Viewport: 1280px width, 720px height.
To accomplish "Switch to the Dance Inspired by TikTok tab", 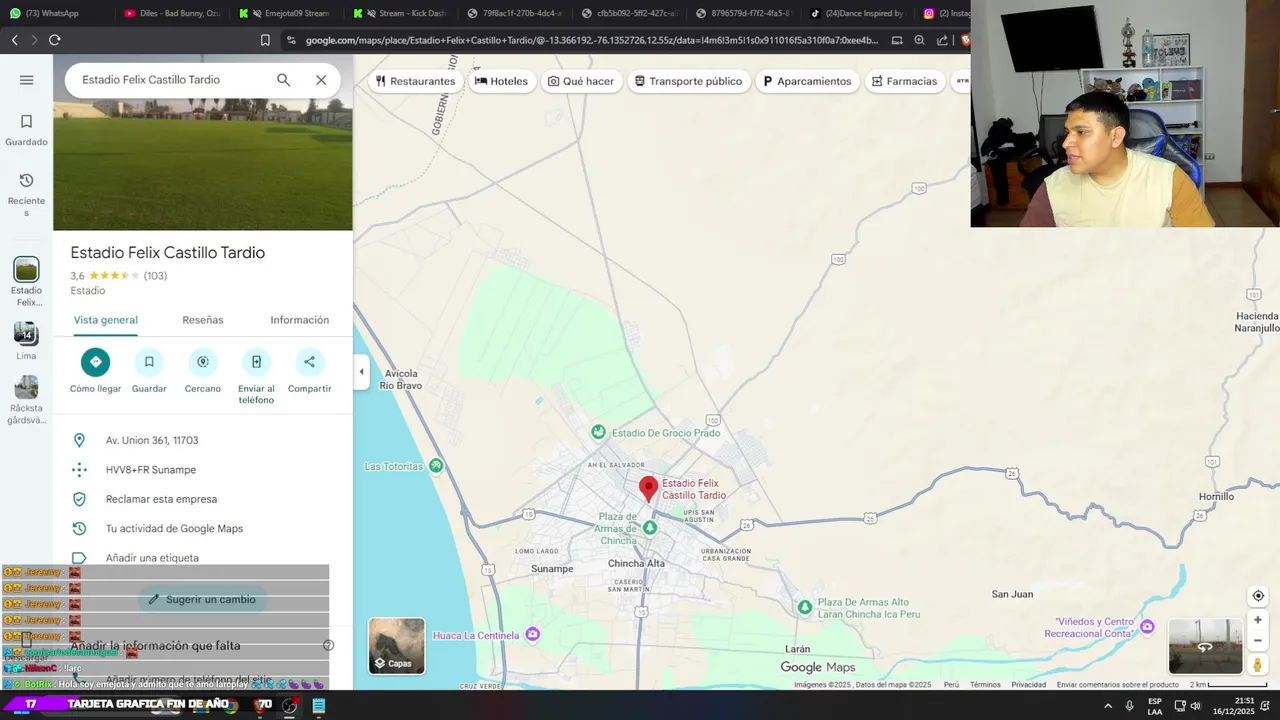I will point(856,13).
